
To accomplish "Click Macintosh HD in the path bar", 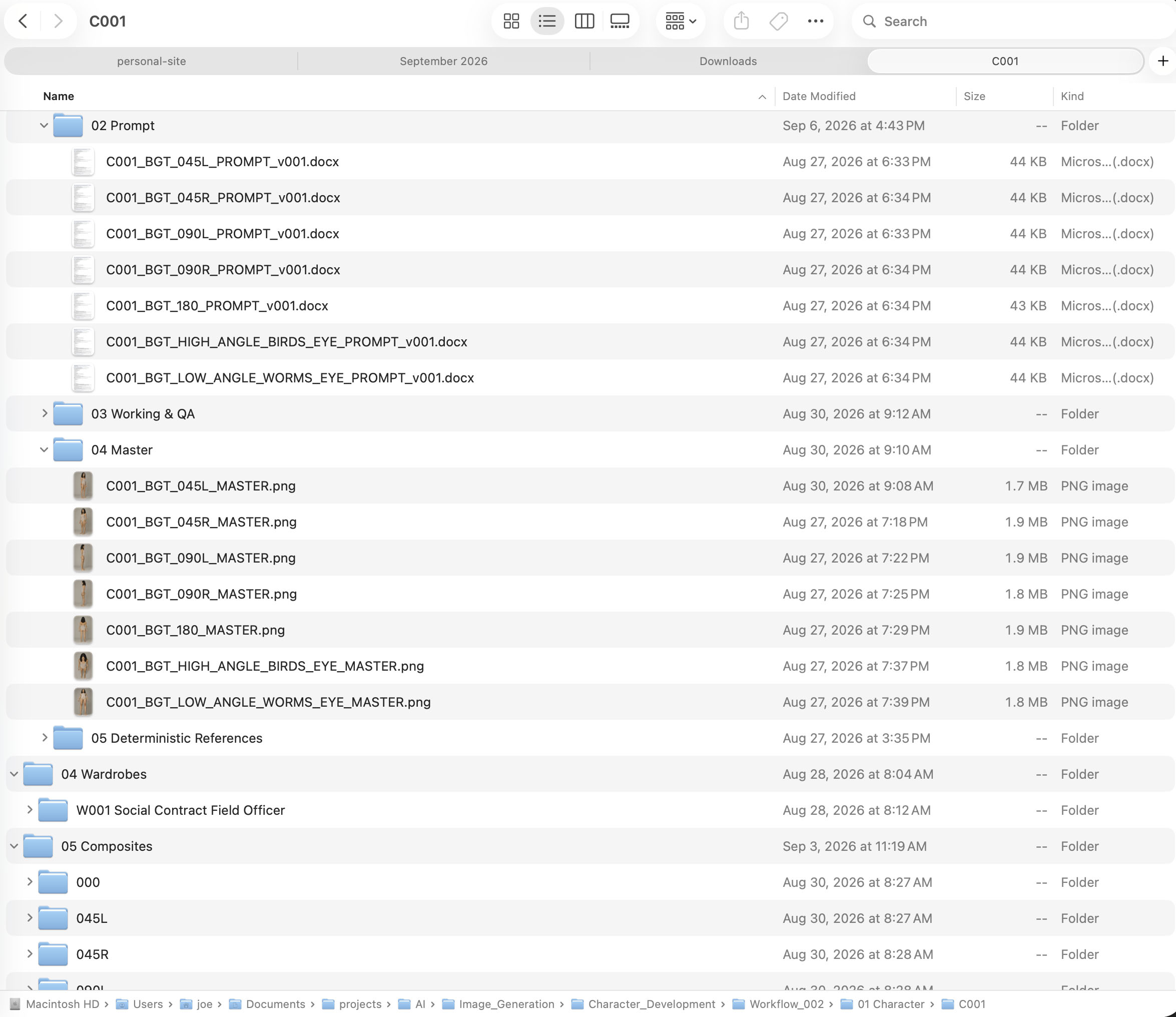I will point(55,1004).
